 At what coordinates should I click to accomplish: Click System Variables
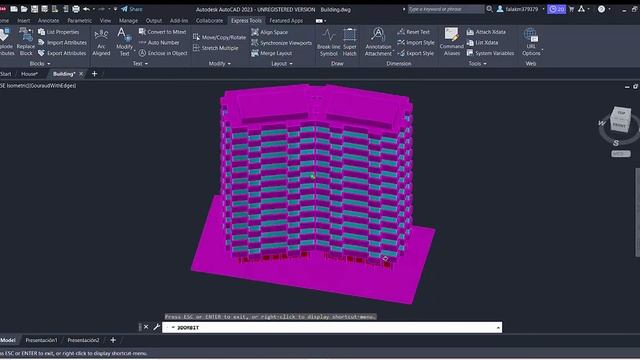[490, 53]
